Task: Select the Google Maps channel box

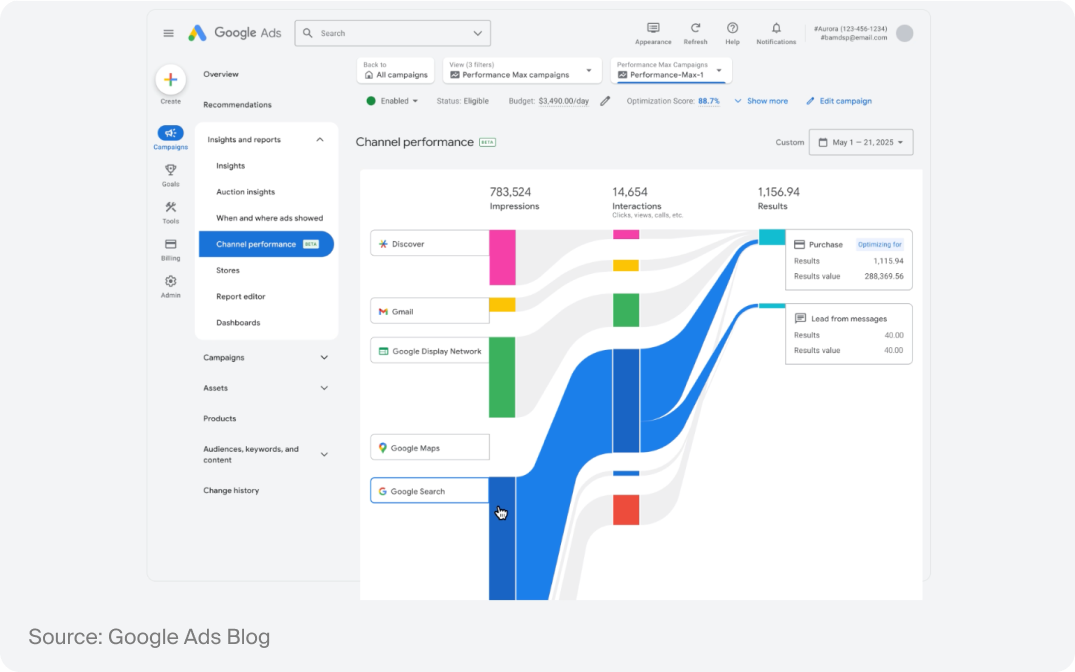Action: click(430, 447)
